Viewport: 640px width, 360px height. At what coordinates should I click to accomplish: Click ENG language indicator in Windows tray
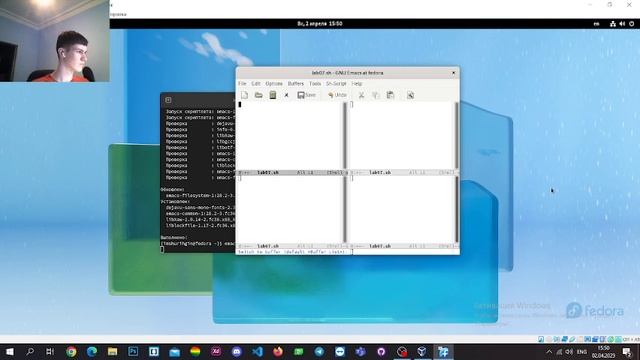coord(582,351)
